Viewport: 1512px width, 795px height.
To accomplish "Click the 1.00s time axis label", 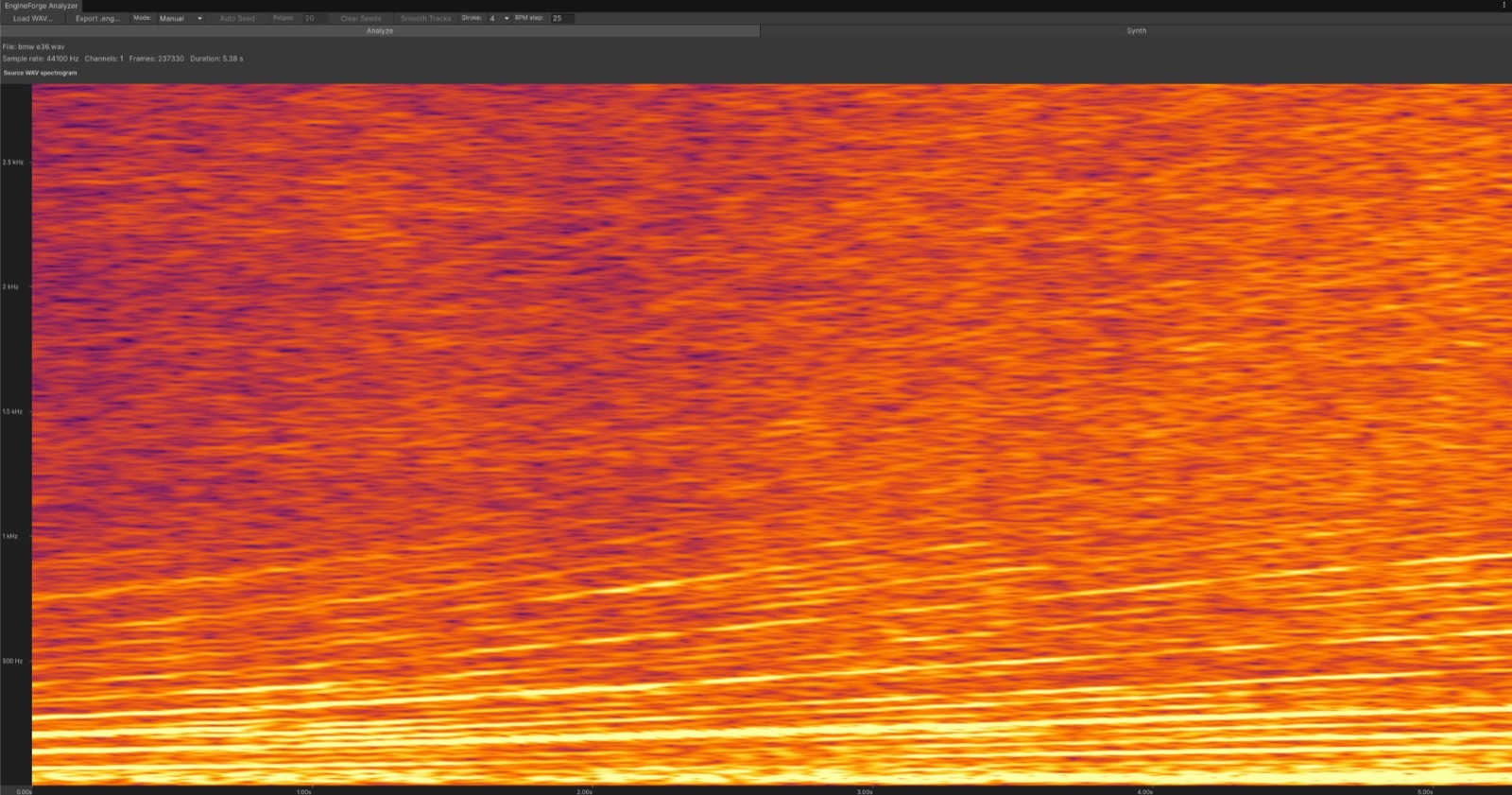I will pyautogui.click(x=304, y=791).
